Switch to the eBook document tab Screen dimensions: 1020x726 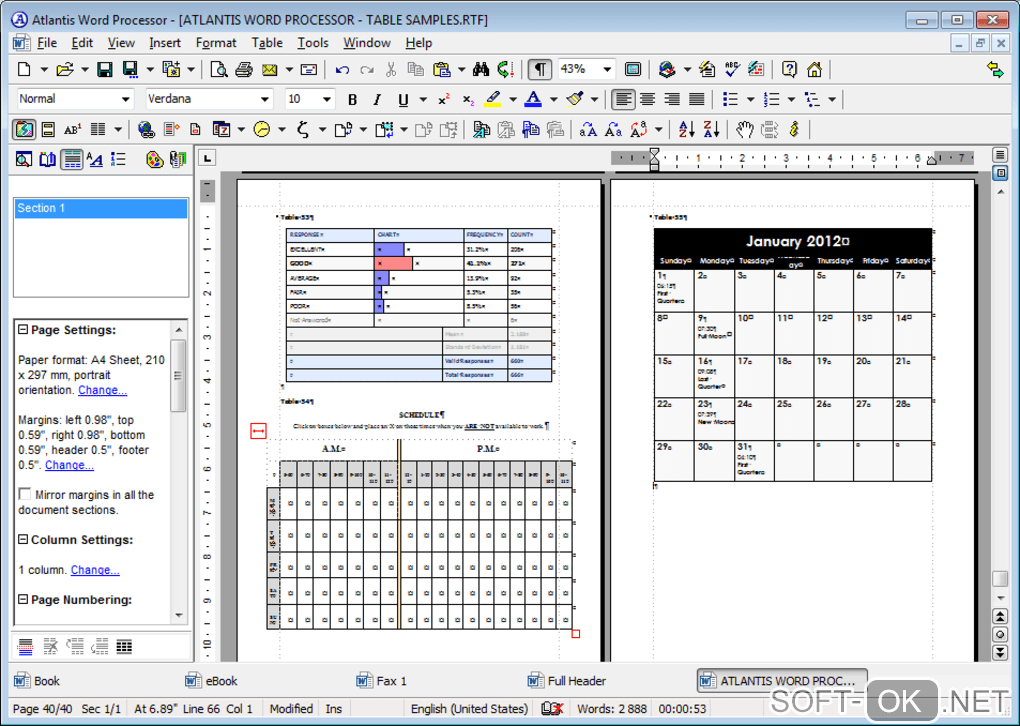(x=212, y=681)
